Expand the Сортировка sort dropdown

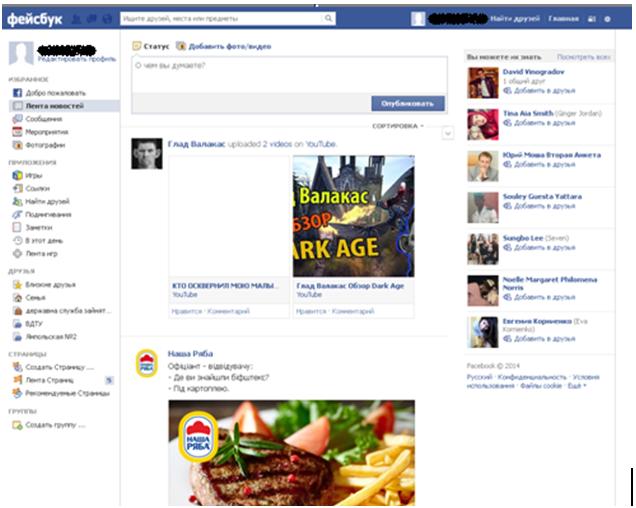(x=398, y=126)
